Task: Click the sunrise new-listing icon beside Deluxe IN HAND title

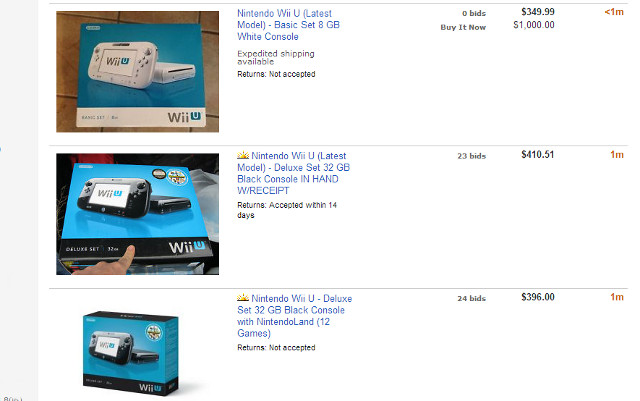Action: click(243, 156)
